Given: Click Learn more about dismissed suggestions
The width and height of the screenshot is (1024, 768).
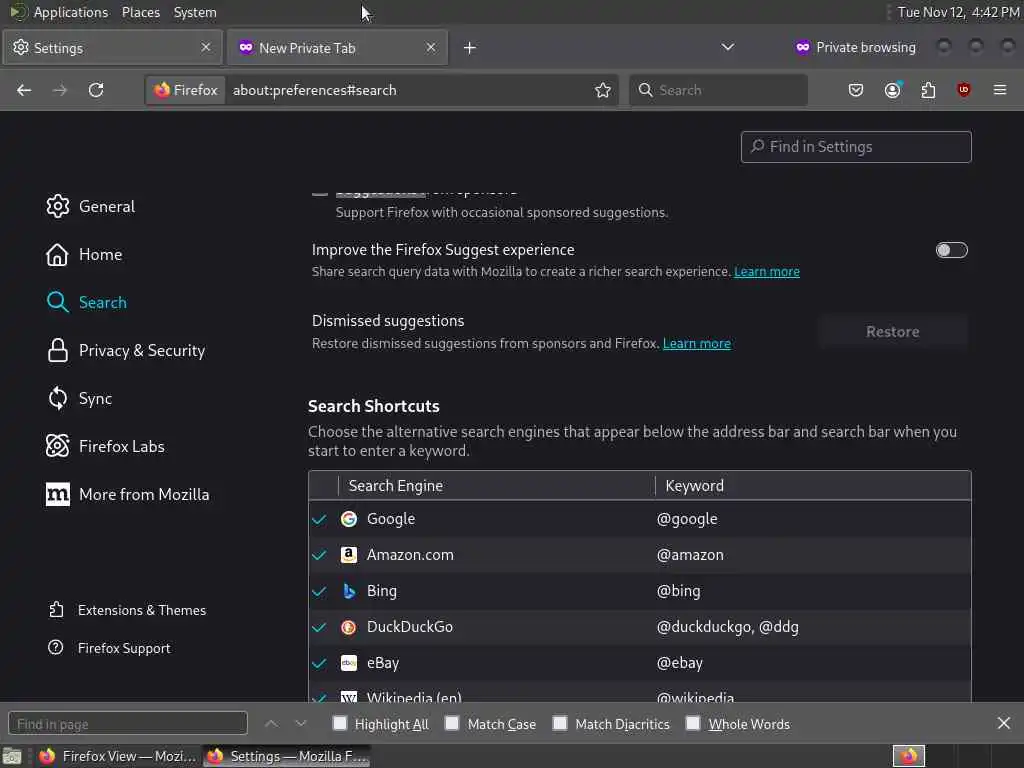Looking at the screenshot, I should click(x=696, y=344).
